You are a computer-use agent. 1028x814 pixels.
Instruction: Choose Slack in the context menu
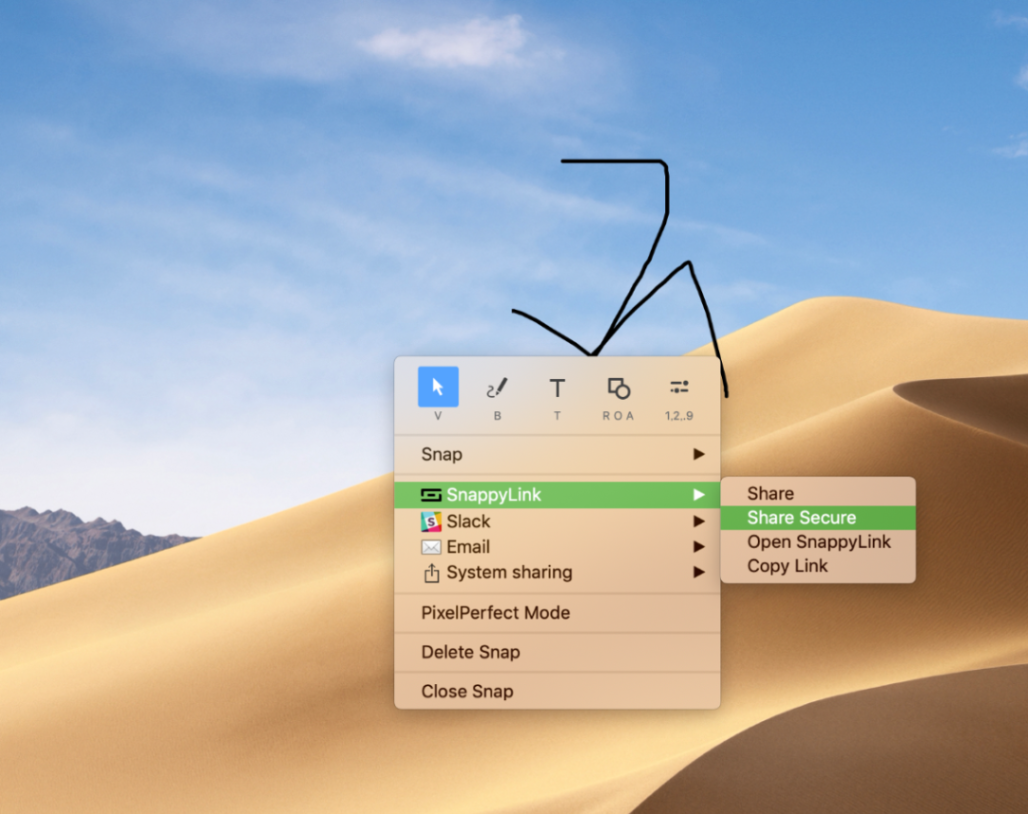(557, 522)
